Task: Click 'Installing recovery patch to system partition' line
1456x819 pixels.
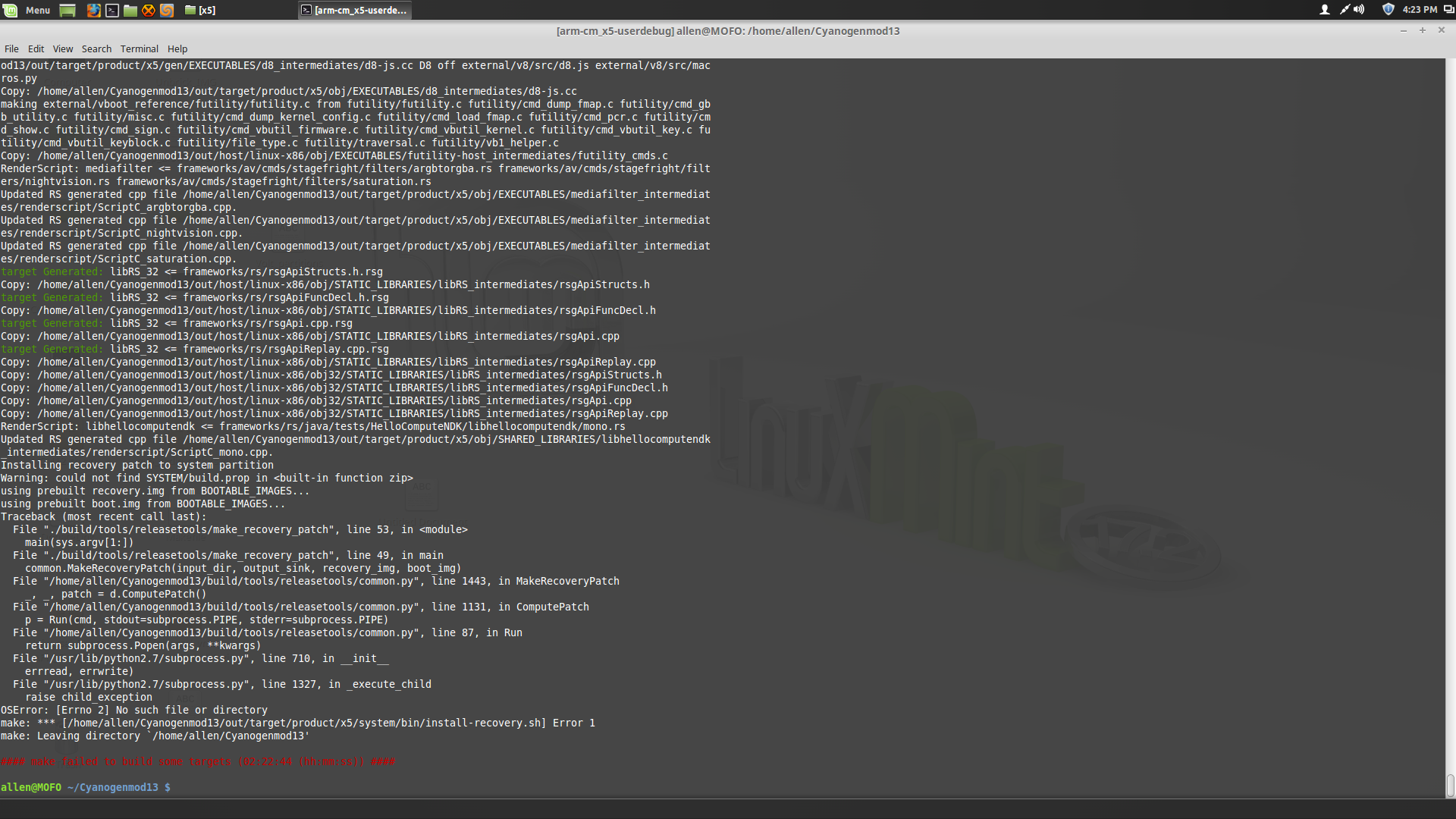Action: pos(137,465)
